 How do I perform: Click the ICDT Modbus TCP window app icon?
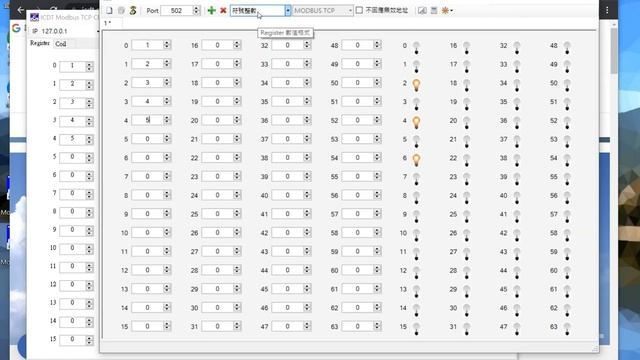[x=35, y=17]
